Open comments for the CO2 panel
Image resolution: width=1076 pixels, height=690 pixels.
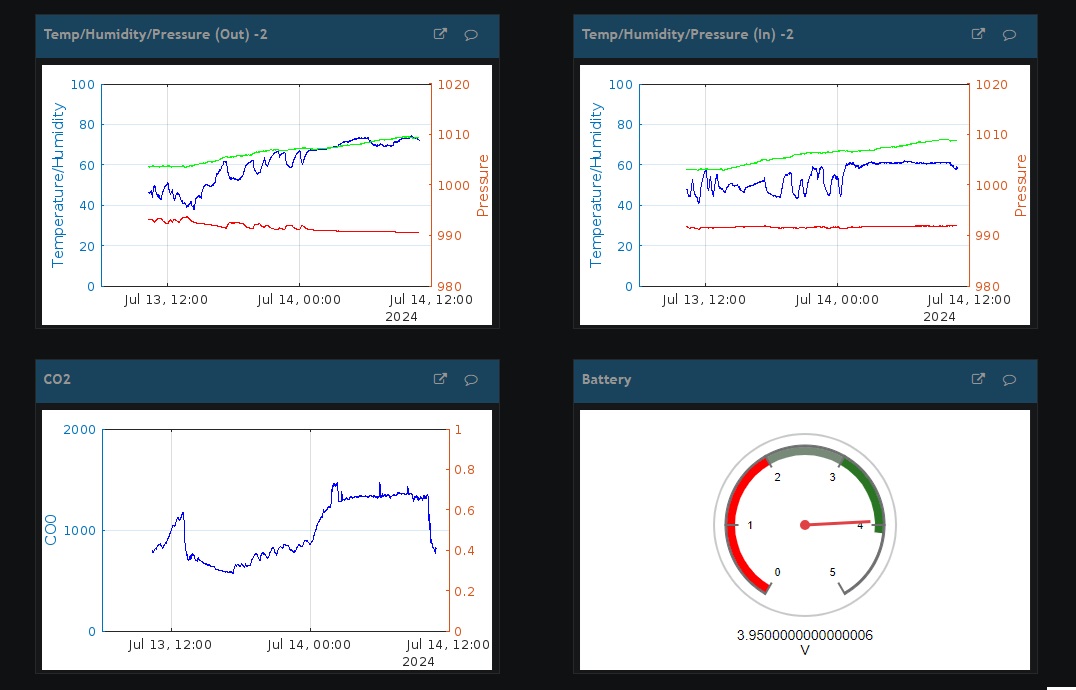tap(471, 380)
